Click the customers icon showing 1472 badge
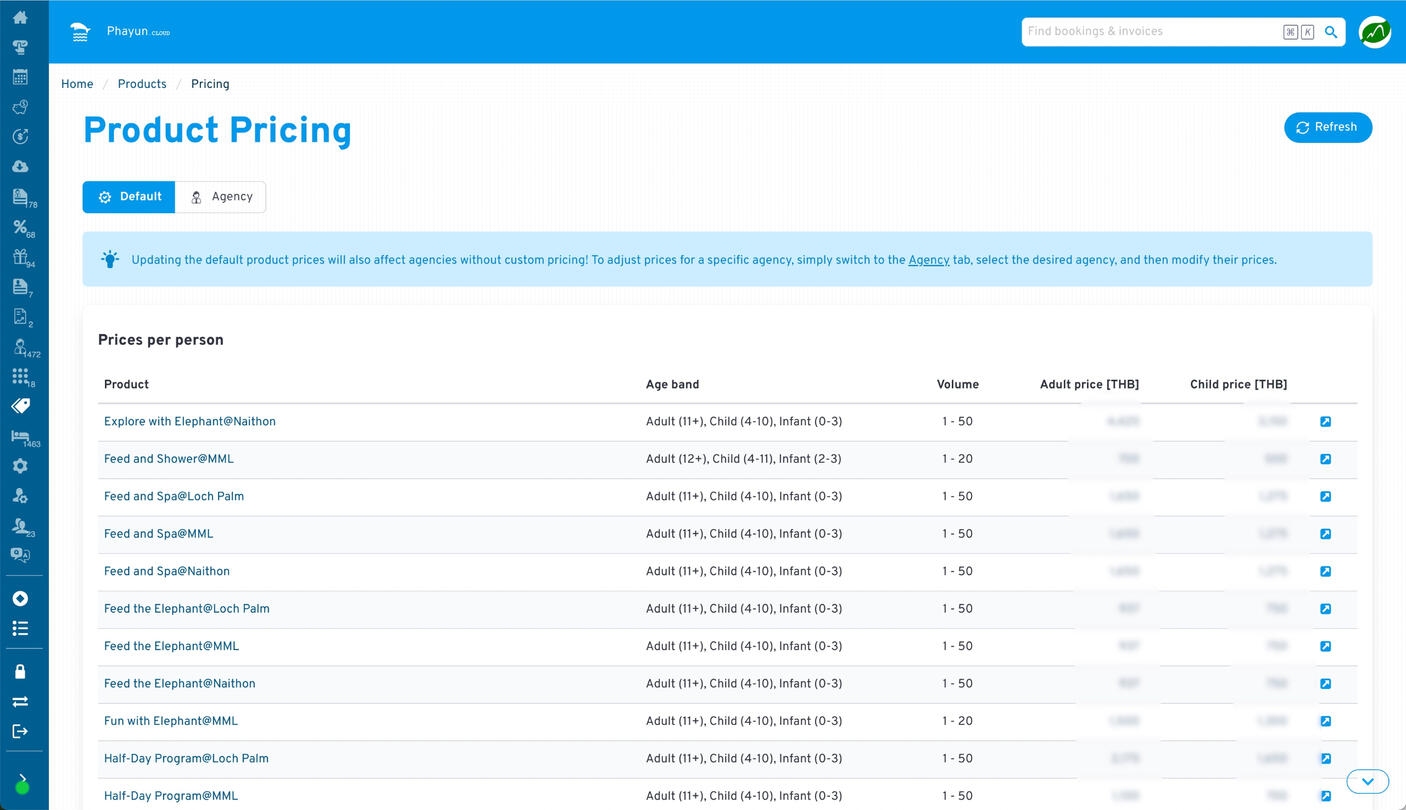1406x810 pixels. [20, 346]
